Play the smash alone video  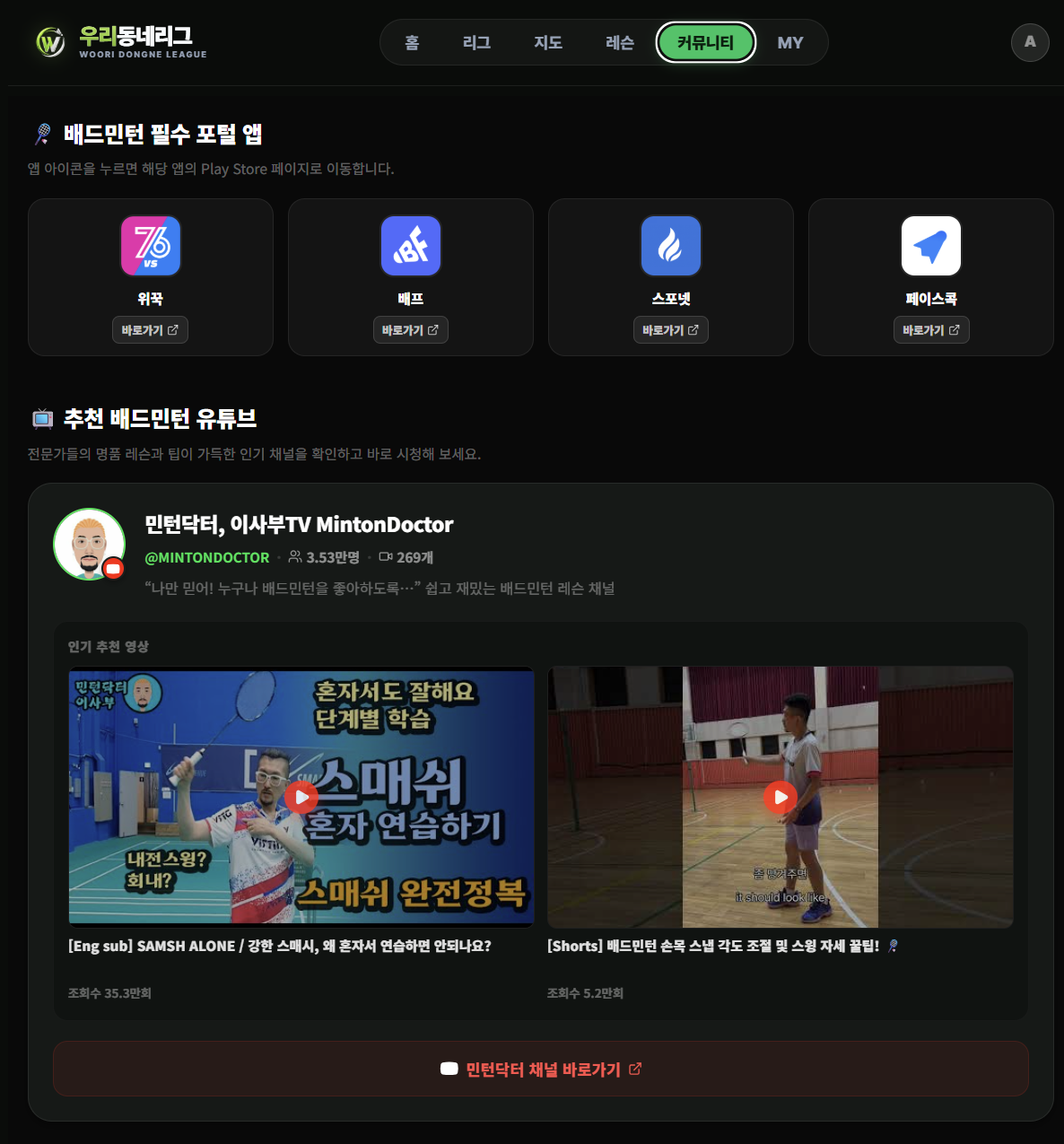(301, 797)
